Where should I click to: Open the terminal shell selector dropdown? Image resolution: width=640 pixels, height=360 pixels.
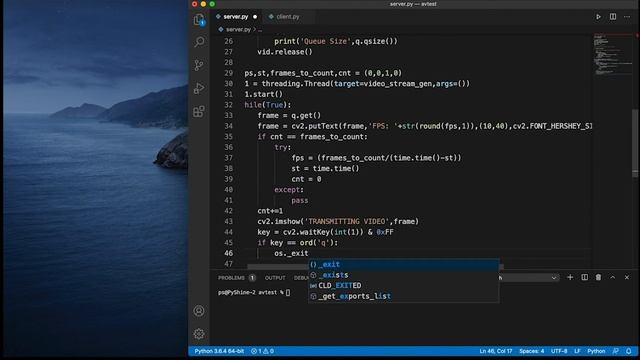tap(529, 278)
